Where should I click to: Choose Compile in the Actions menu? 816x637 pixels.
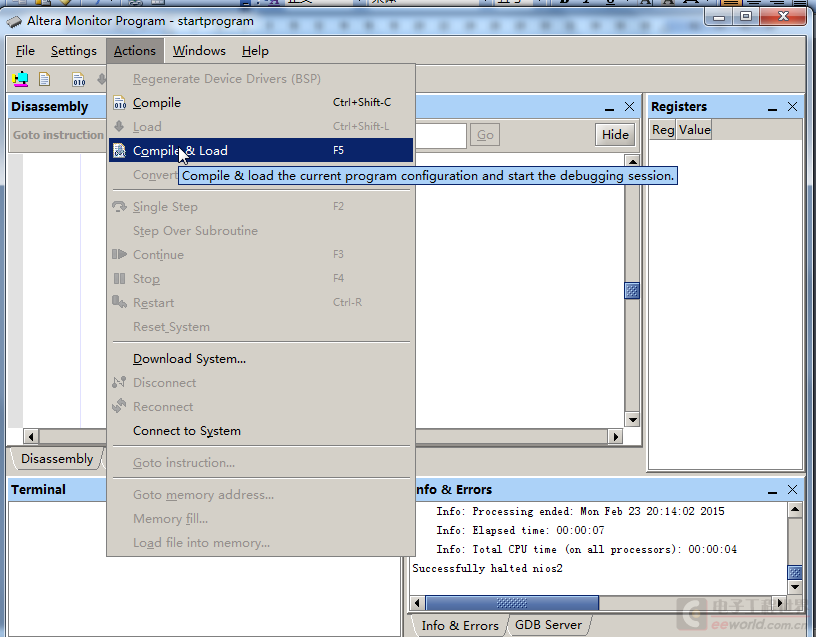(x=157, y=103)
